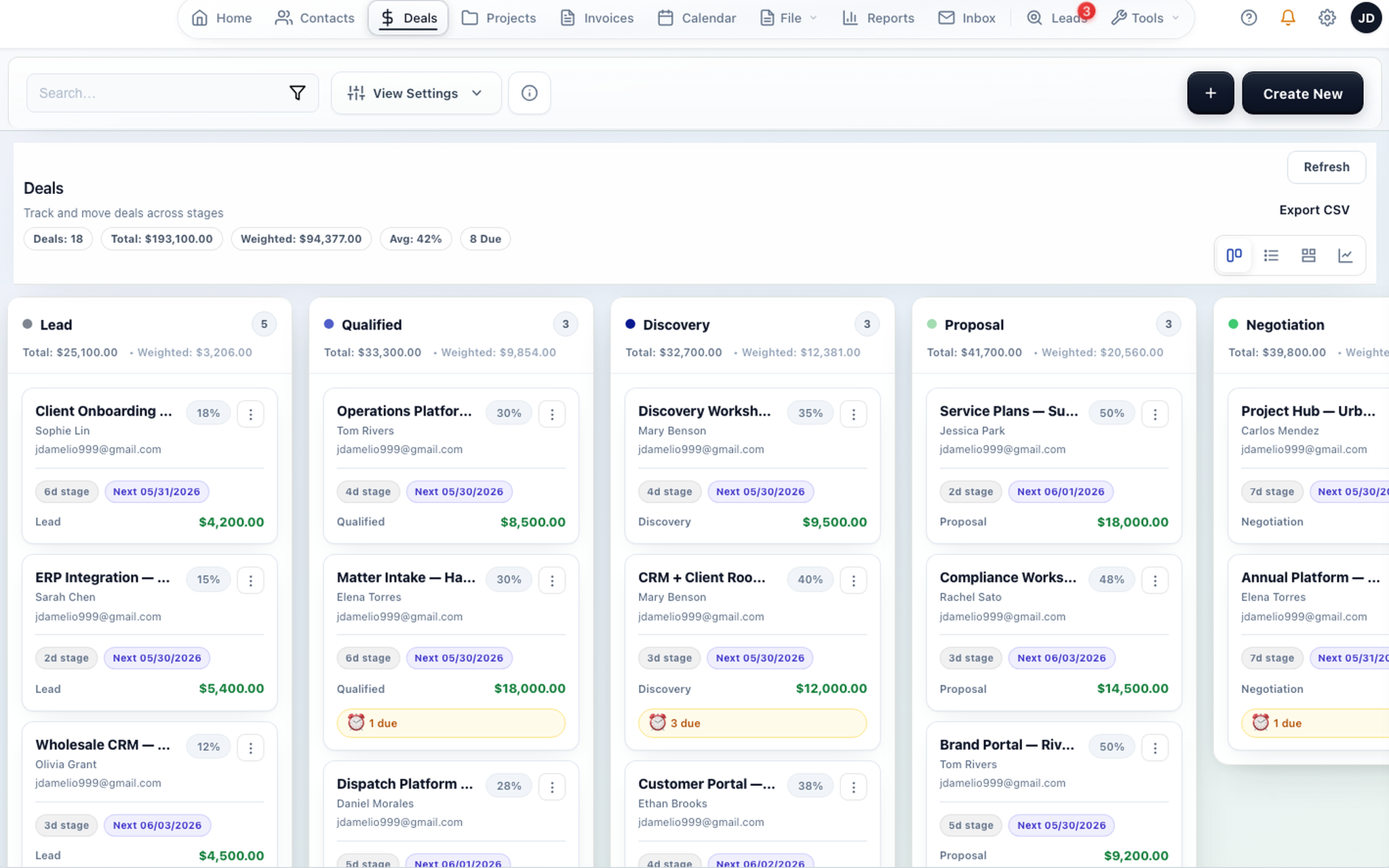
Task: Open options menu for Compliance Workspace deal
Action: point(1155,580)
